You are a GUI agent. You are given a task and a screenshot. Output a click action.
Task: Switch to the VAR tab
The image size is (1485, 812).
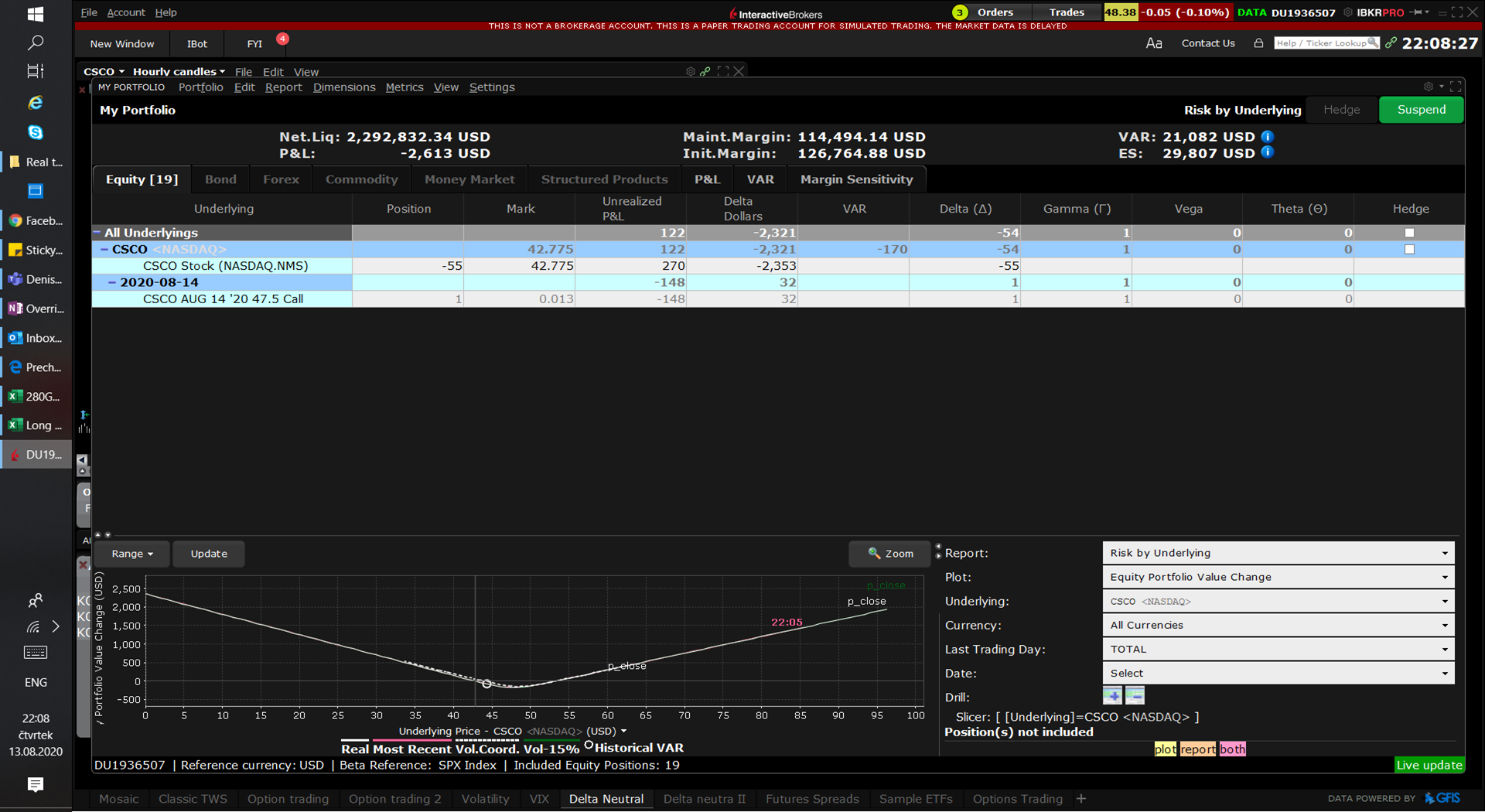[760, 179]
